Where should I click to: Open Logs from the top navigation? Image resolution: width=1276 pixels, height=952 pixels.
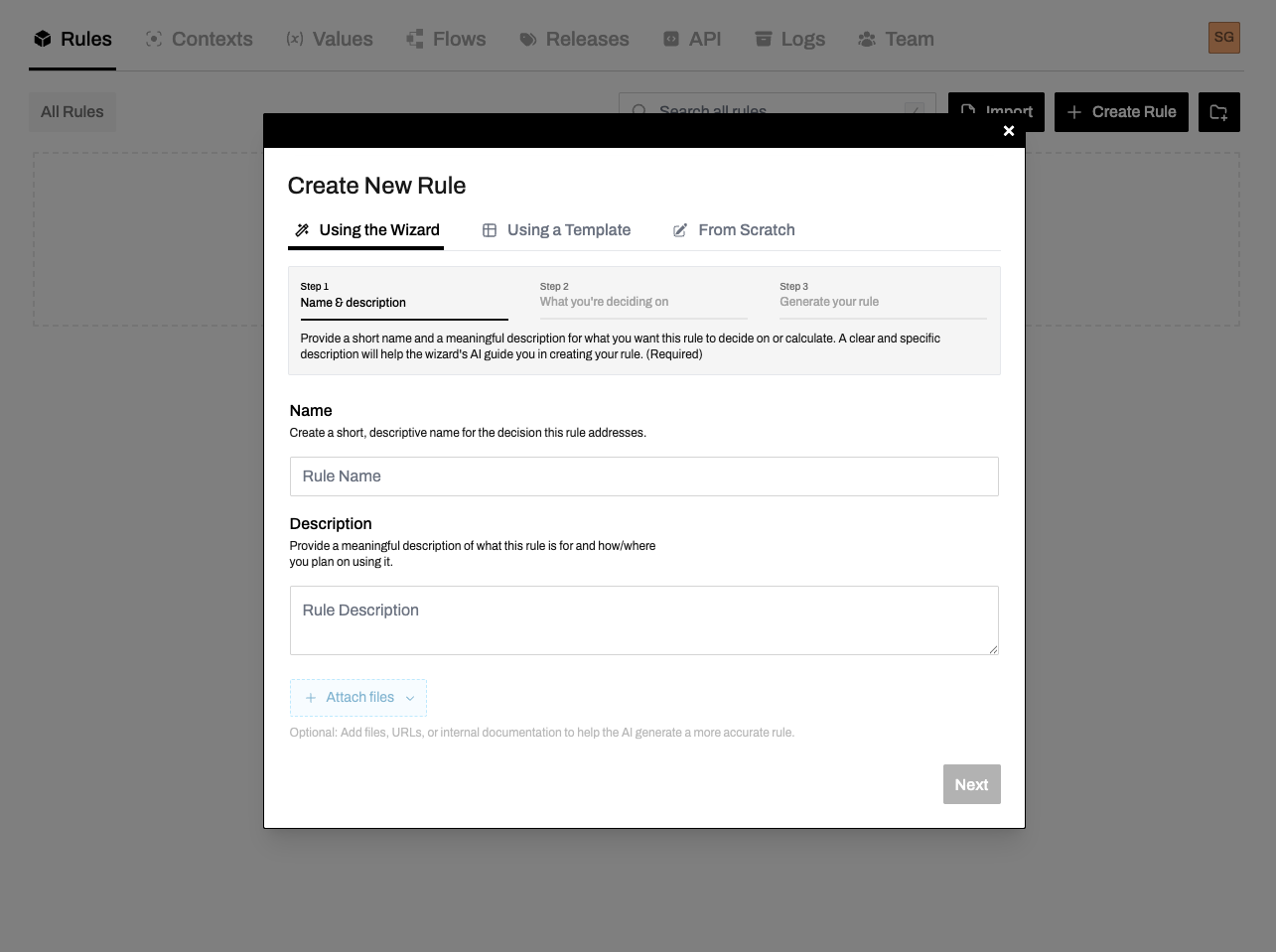pyautogui.click(x=789, y=38)
